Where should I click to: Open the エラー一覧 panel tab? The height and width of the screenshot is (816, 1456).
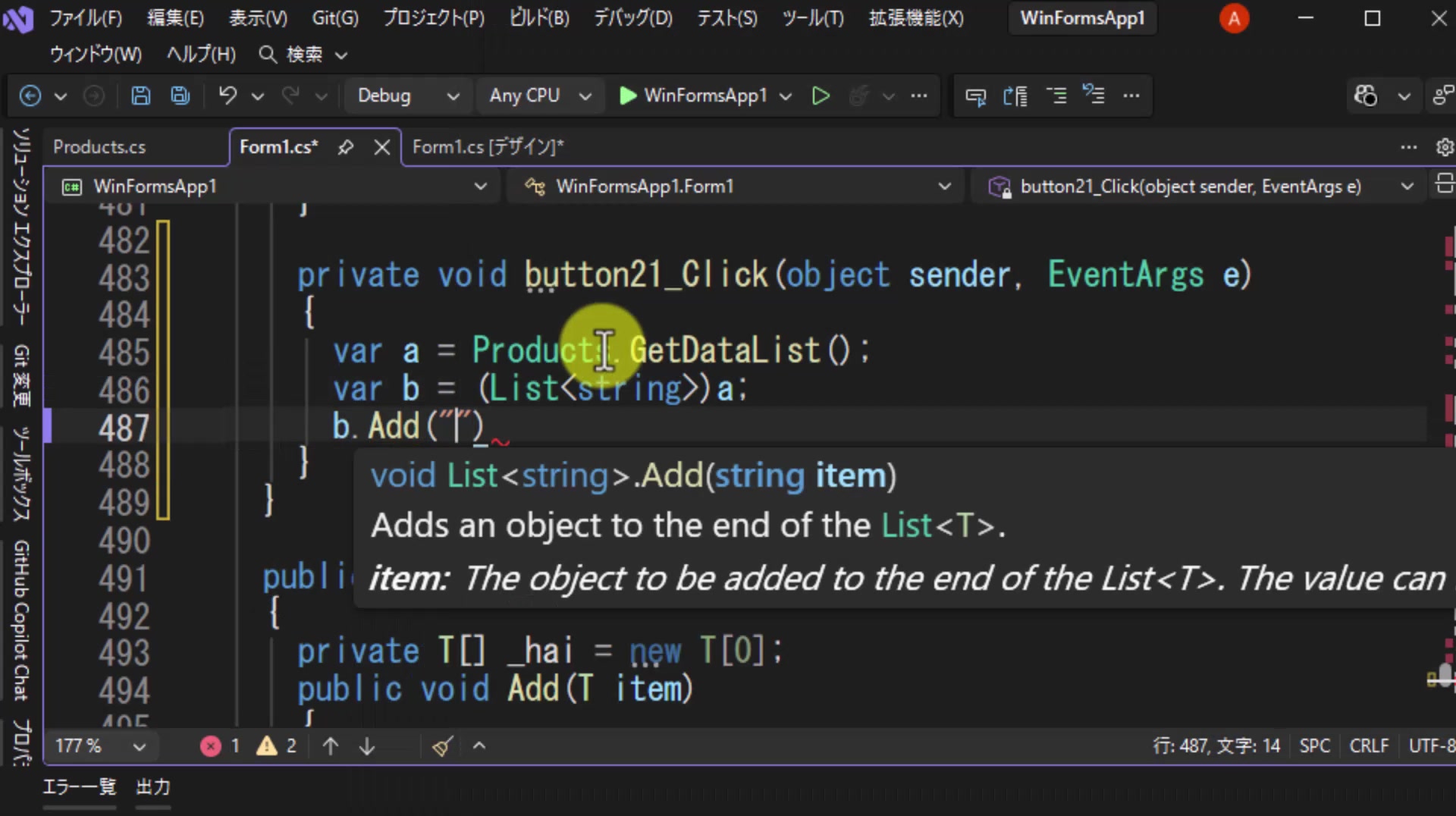click(x=80, y=787)
